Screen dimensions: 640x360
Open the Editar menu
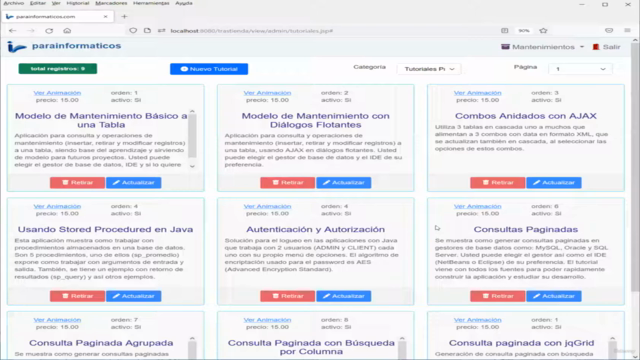pyautogui.click(x=38, y=3)
